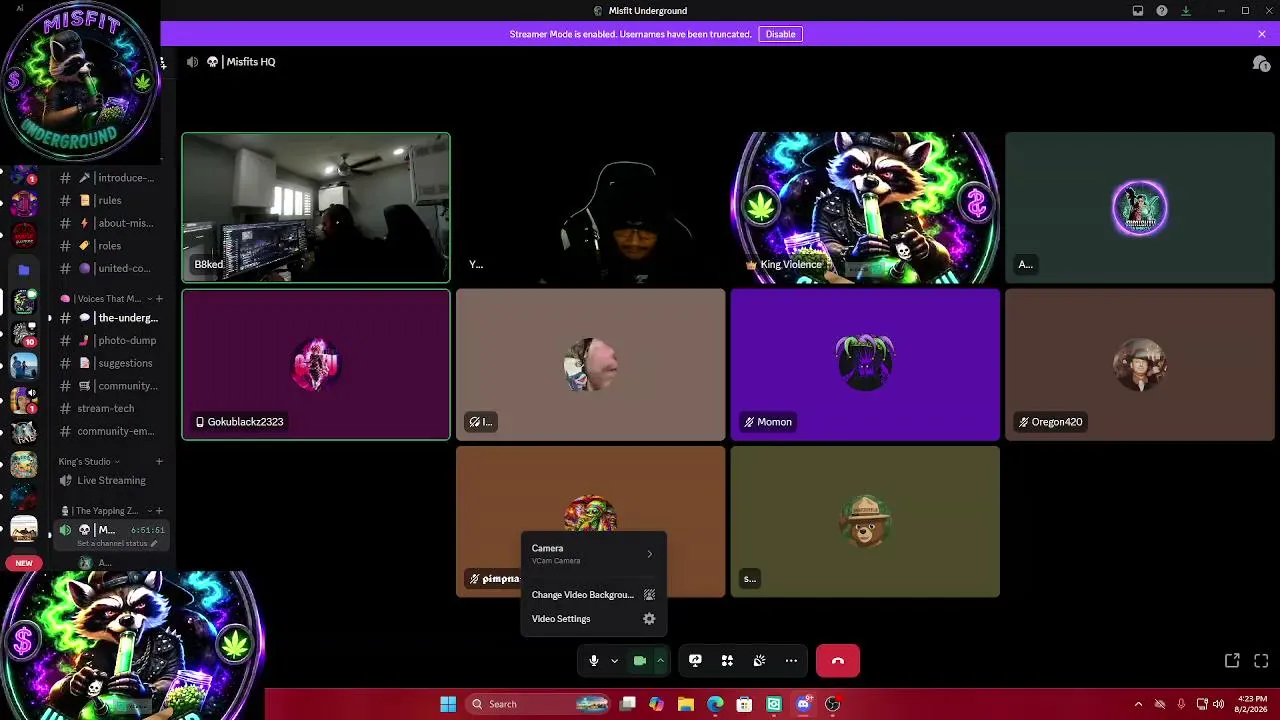Screen dimensions: 1280x720
Task: Open Camera submenu showing VCam Camera
Action: point(593,554)
